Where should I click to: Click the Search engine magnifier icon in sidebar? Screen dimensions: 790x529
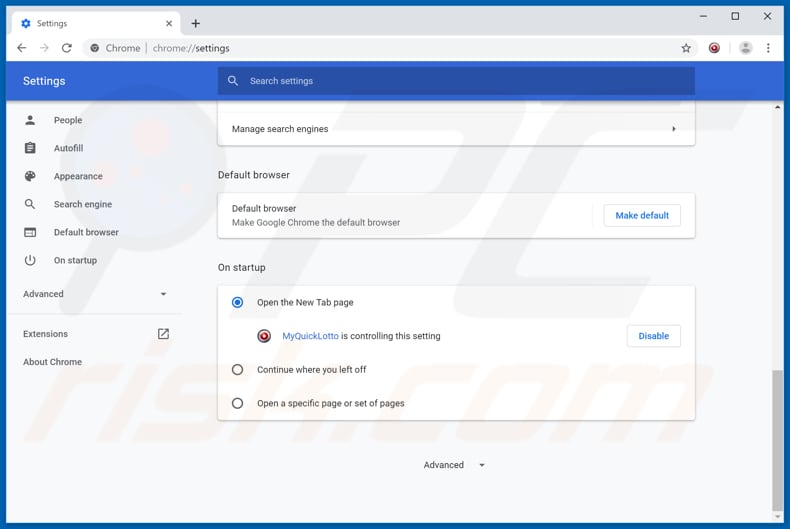click(x=30, y=204)
